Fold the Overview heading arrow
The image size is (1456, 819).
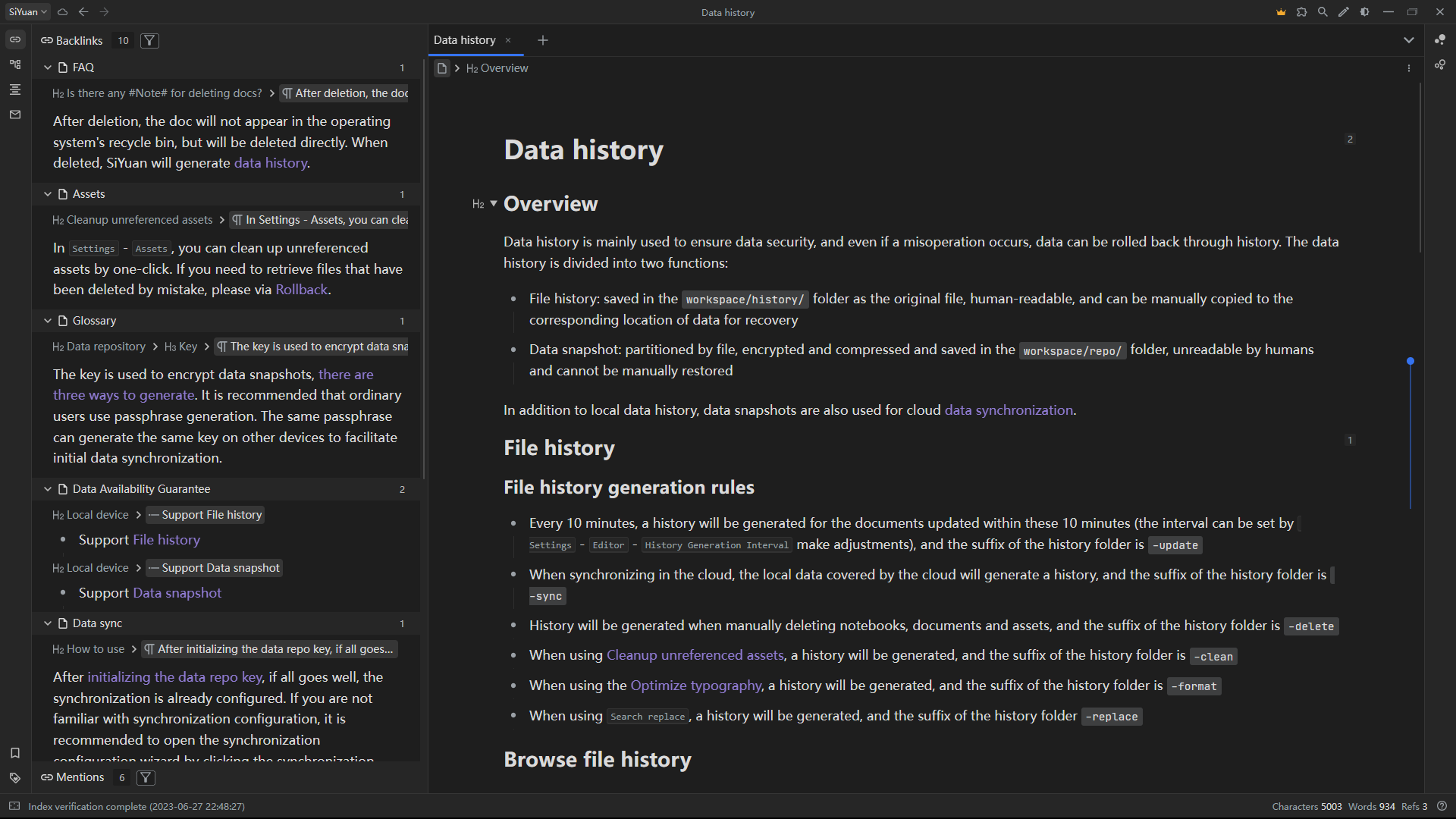494,203
